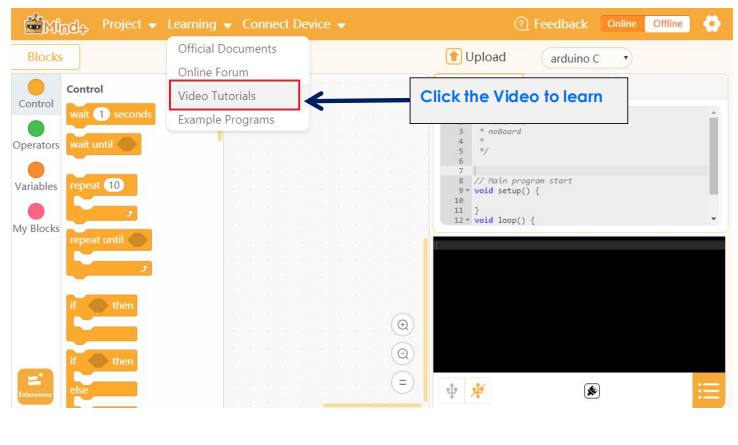Screen dimensions: 738x445
Task: Collapse code line 9 fold arrow
Action: (468, 191)
